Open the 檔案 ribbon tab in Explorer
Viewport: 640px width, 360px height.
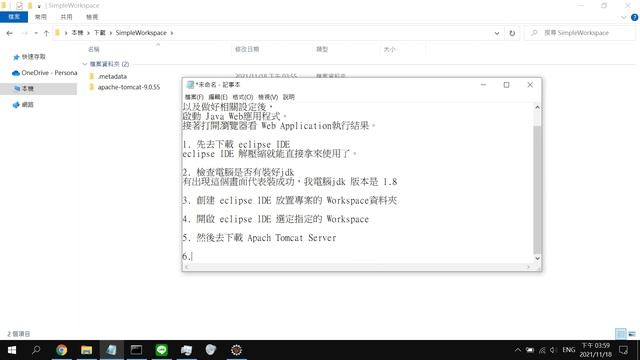tap(14, 17)
